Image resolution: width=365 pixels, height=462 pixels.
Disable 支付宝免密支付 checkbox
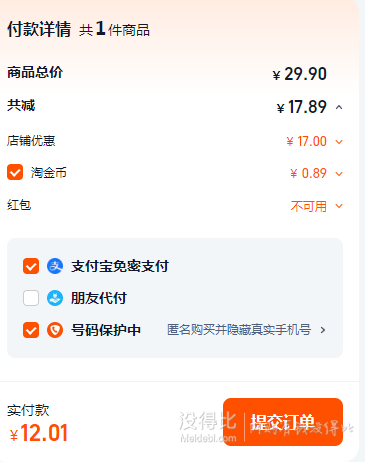pyautogui.click(x=31, y=266)
